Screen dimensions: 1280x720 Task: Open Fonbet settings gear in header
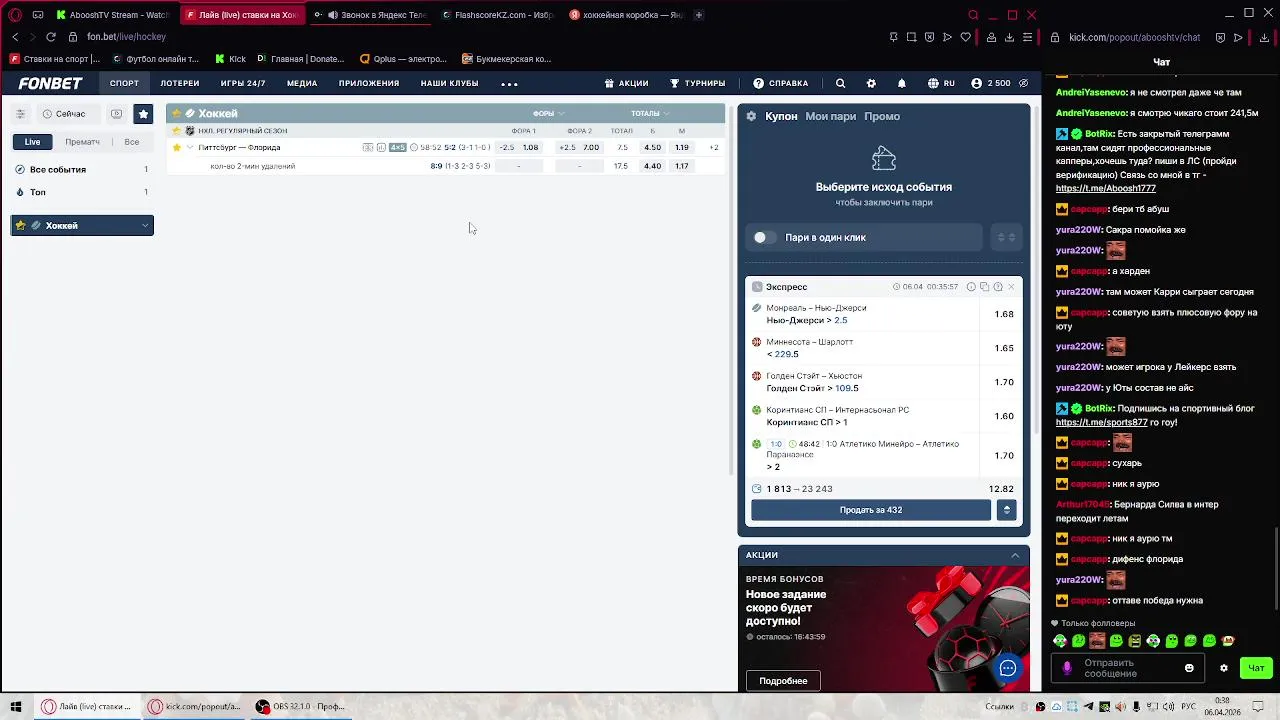[871, 83]
